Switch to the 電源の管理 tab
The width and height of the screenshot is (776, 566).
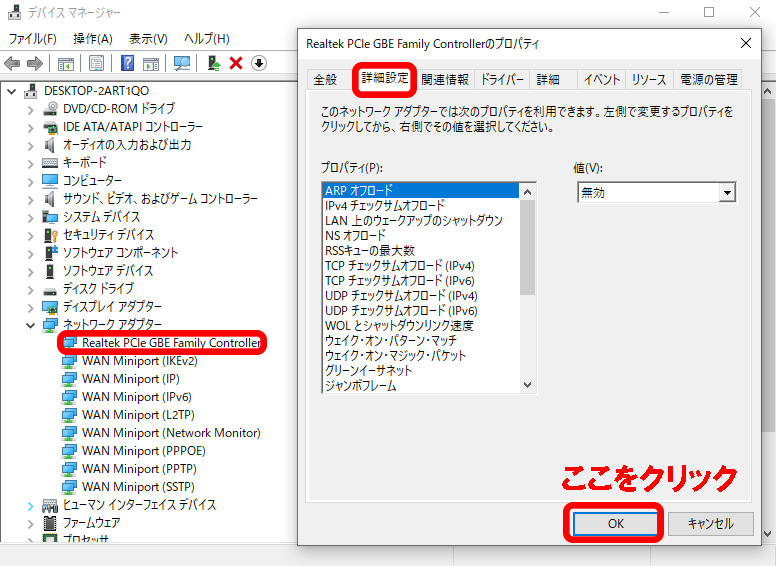click(x=709, y=80)
